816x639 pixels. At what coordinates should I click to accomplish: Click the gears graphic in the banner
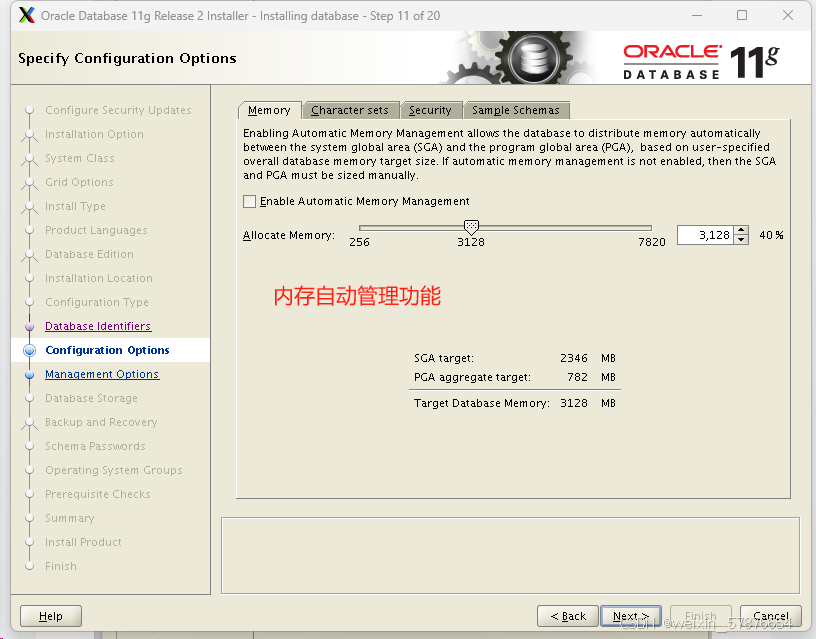[530, 57]
